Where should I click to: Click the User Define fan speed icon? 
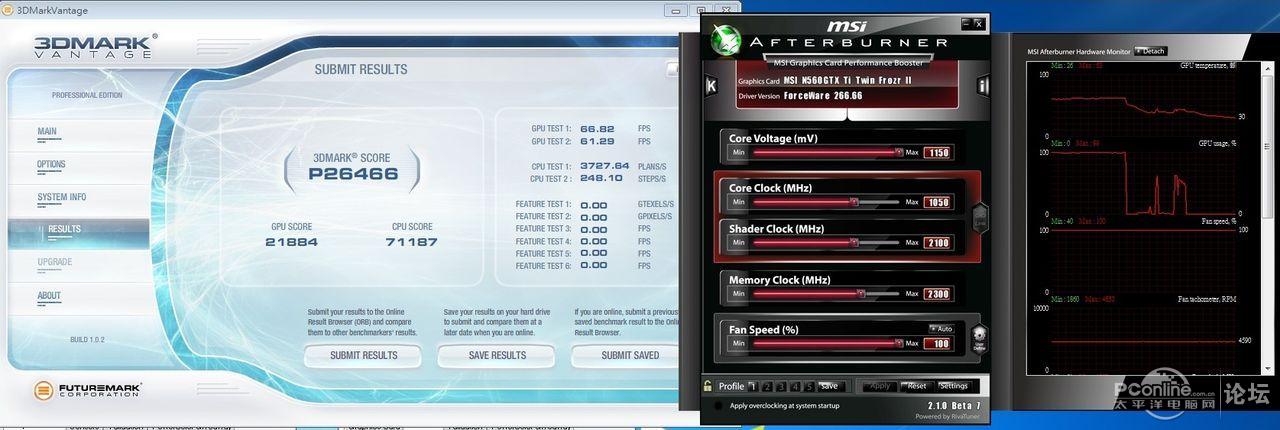(x=980, y=337)
